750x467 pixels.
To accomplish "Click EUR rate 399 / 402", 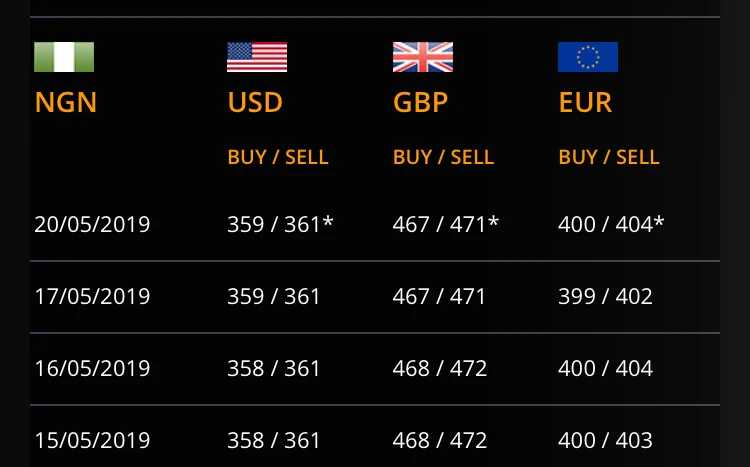I will click(x=605, y=296).
